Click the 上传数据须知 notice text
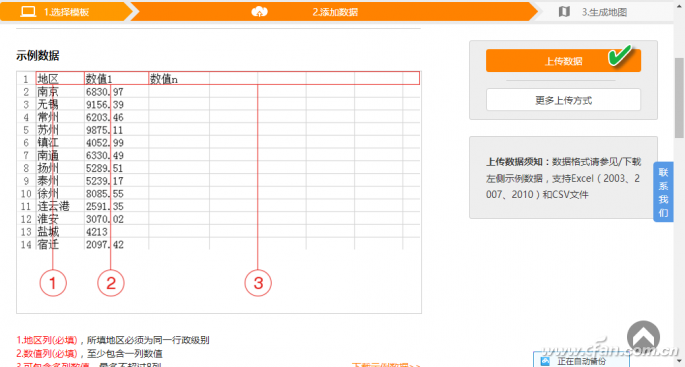 (563, 178)
